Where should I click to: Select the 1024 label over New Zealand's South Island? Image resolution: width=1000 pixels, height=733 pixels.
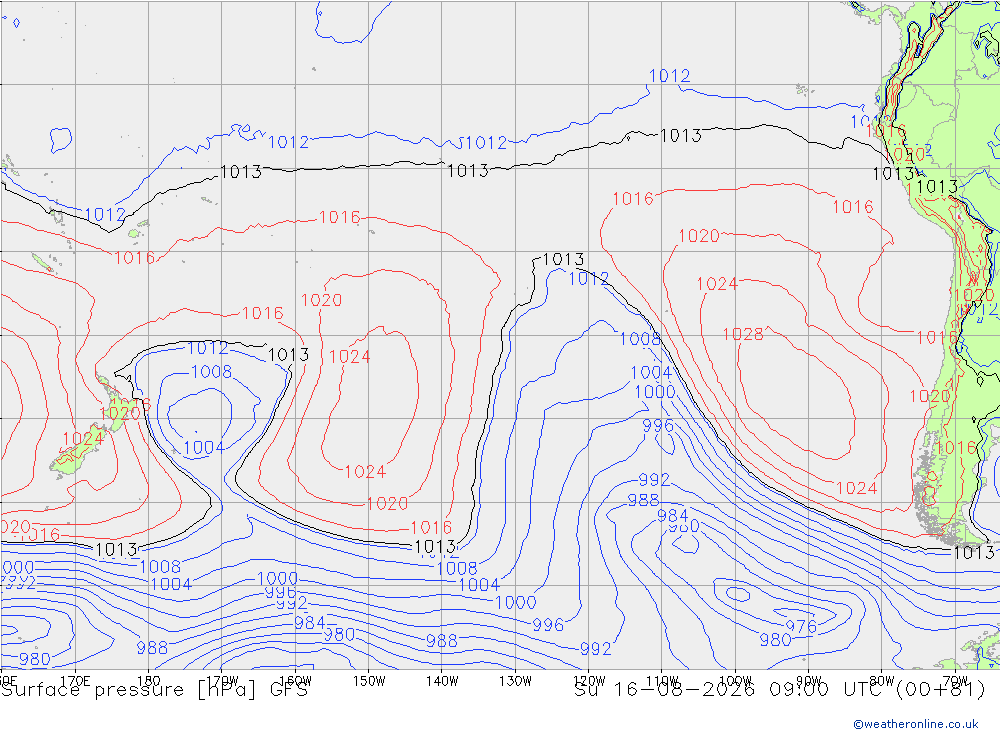coord(83,438)
